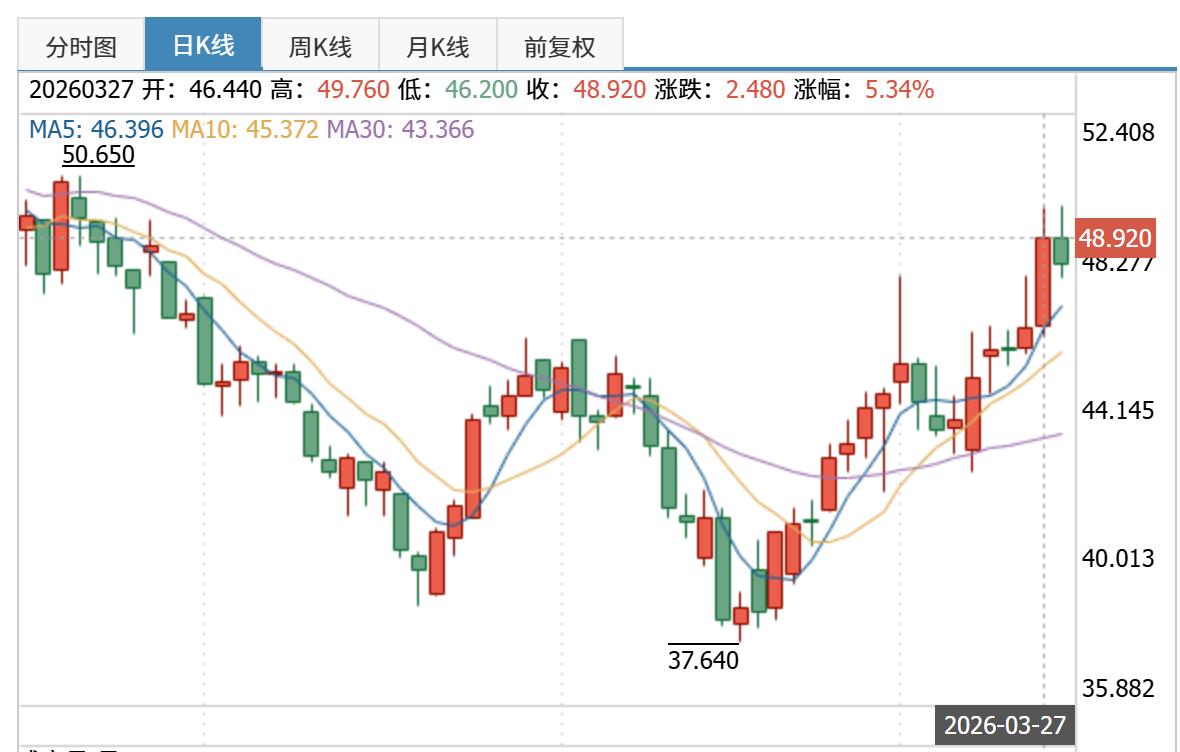
Task: Click the MA5: 46.396 indicator label
Action: point(96,129)
